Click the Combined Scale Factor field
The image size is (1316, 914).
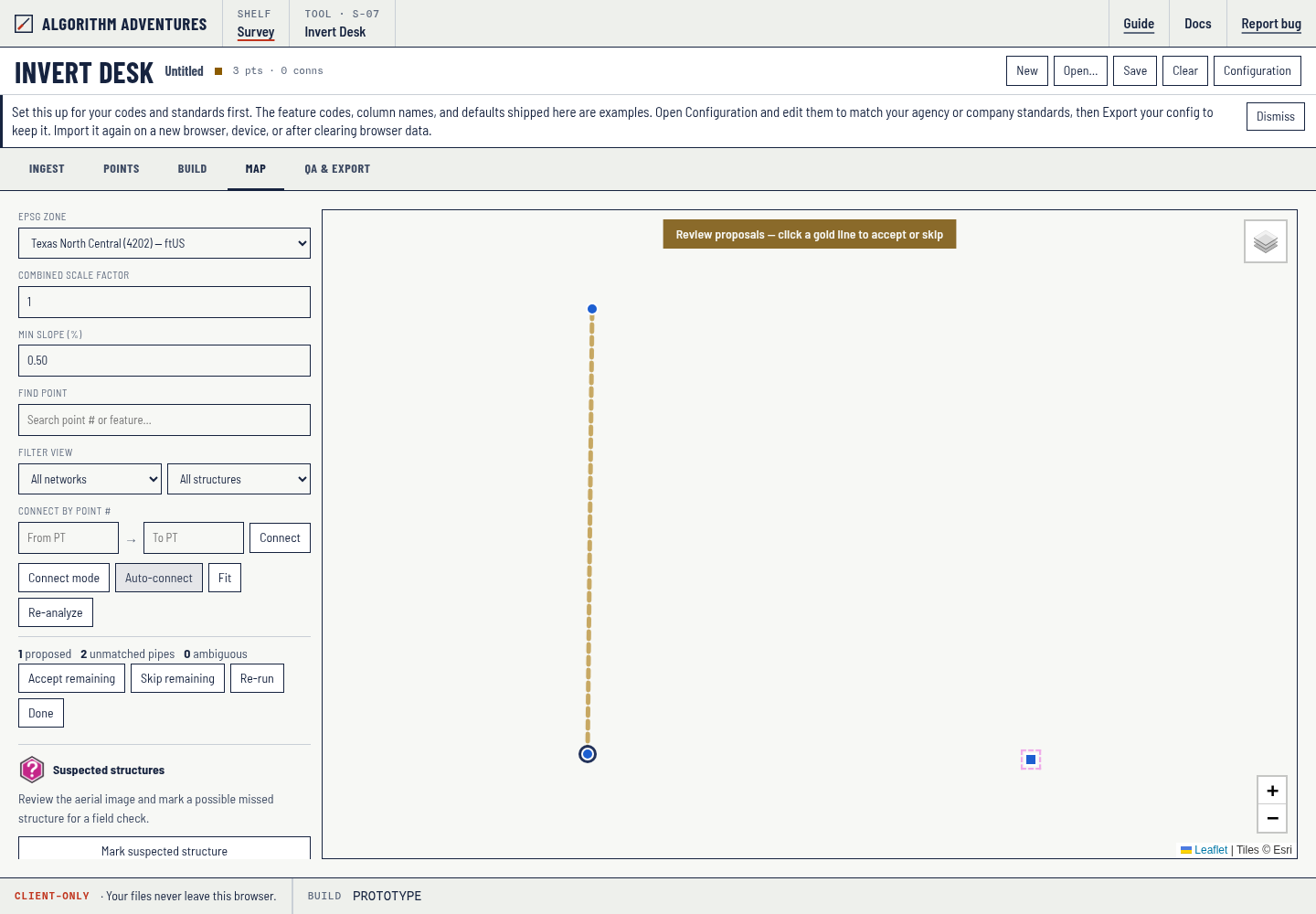pyautogui.click(x=164, y=302)
